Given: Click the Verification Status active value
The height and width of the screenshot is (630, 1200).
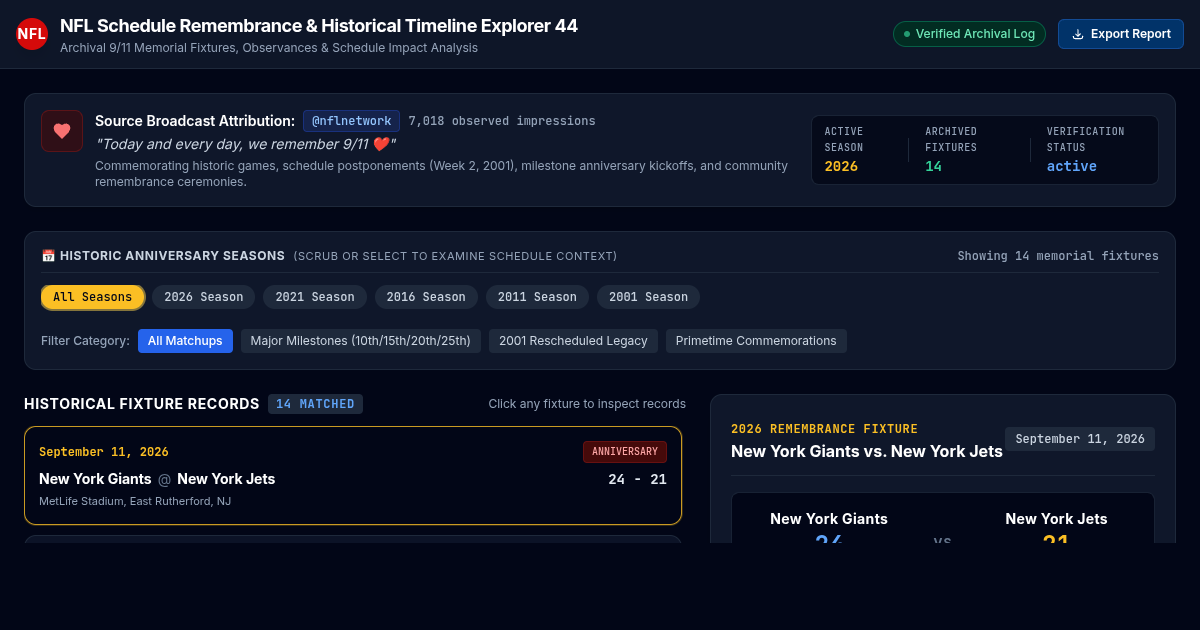Looking at the screenshot, I should click(1072, 166).
